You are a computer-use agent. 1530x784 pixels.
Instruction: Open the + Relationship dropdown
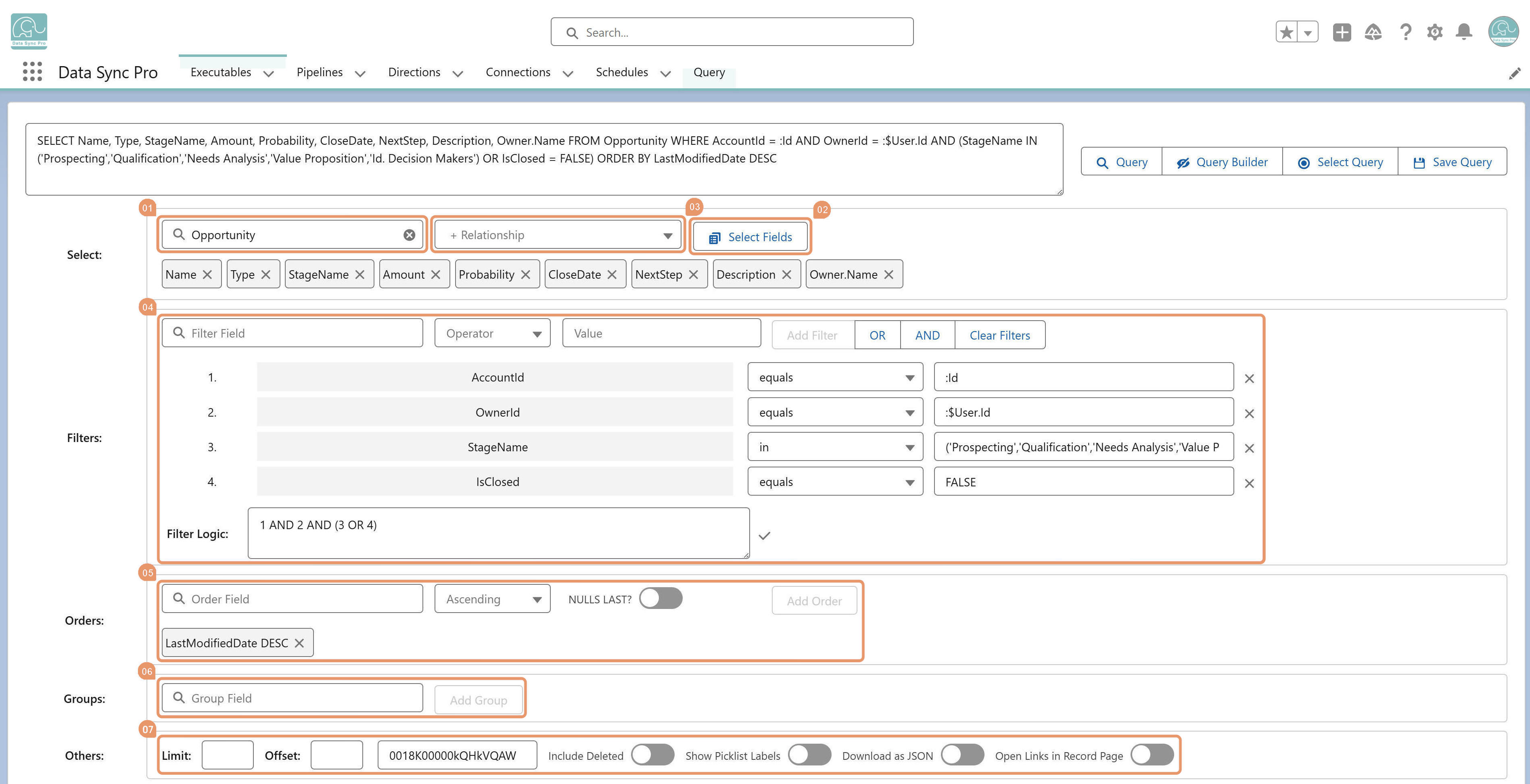pyautogui.click(x=558, y=235)
